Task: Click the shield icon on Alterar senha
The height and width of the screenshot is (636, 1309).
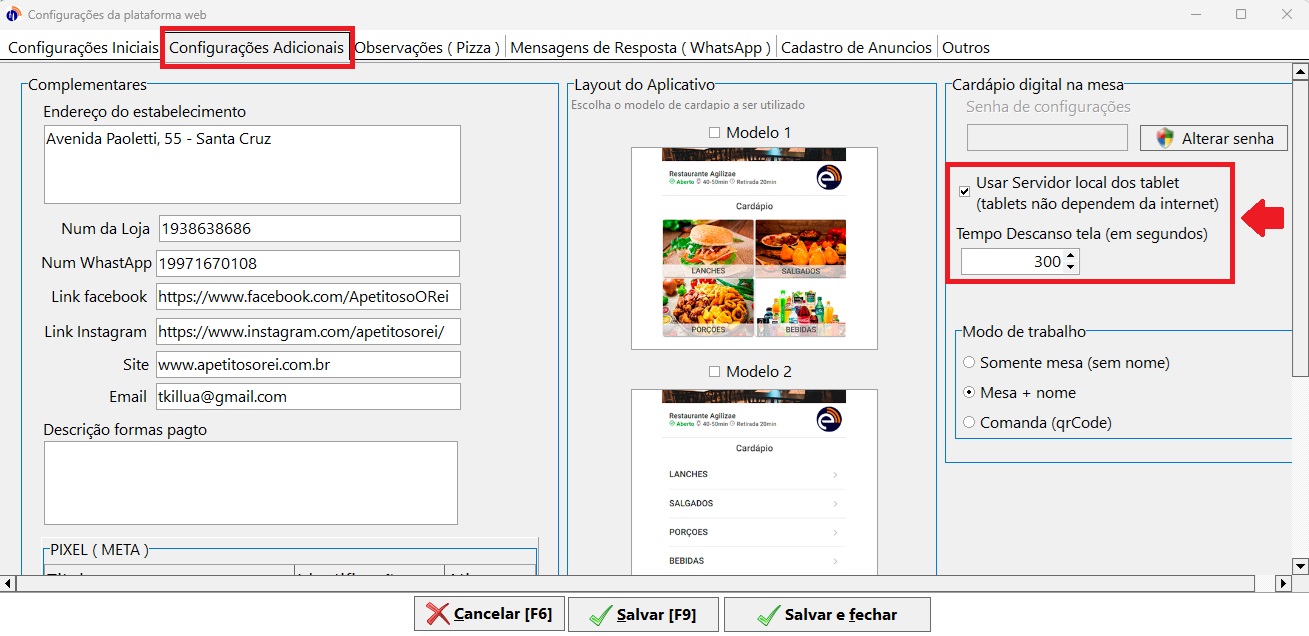Action: coord(1164,138)
